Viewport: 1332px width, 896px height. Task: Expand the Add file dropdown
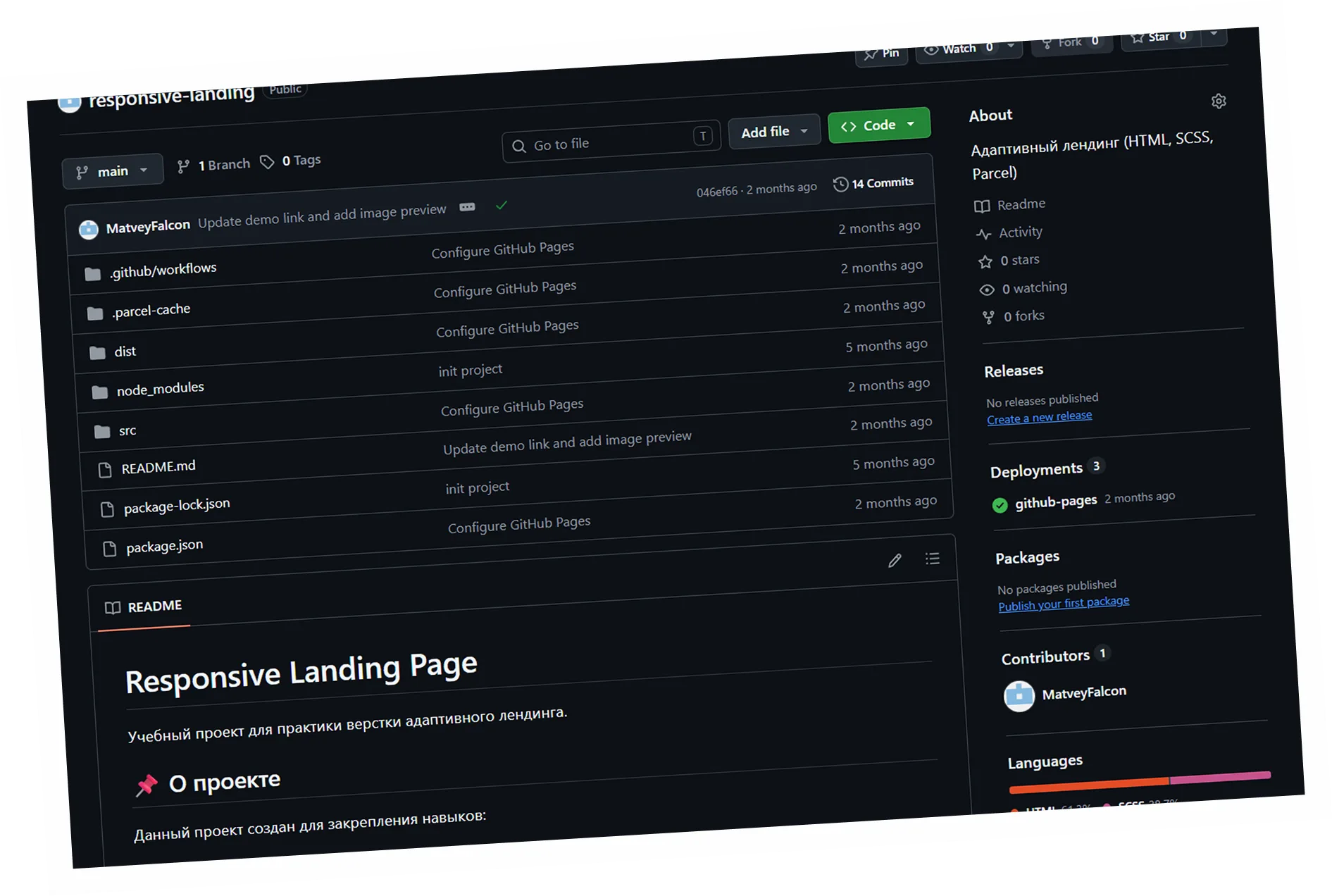(x=774, y=132)
